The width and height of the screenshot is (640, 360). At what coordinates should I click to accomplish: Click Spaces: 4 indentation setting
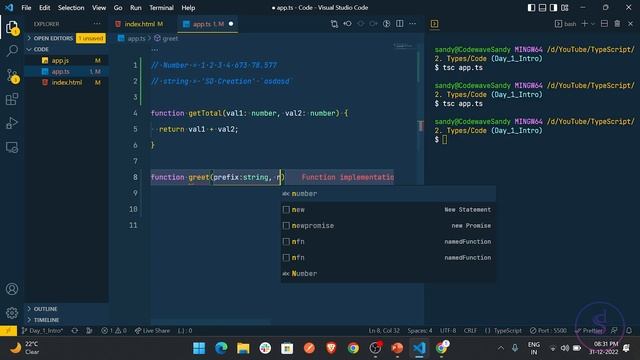(420, 331)
